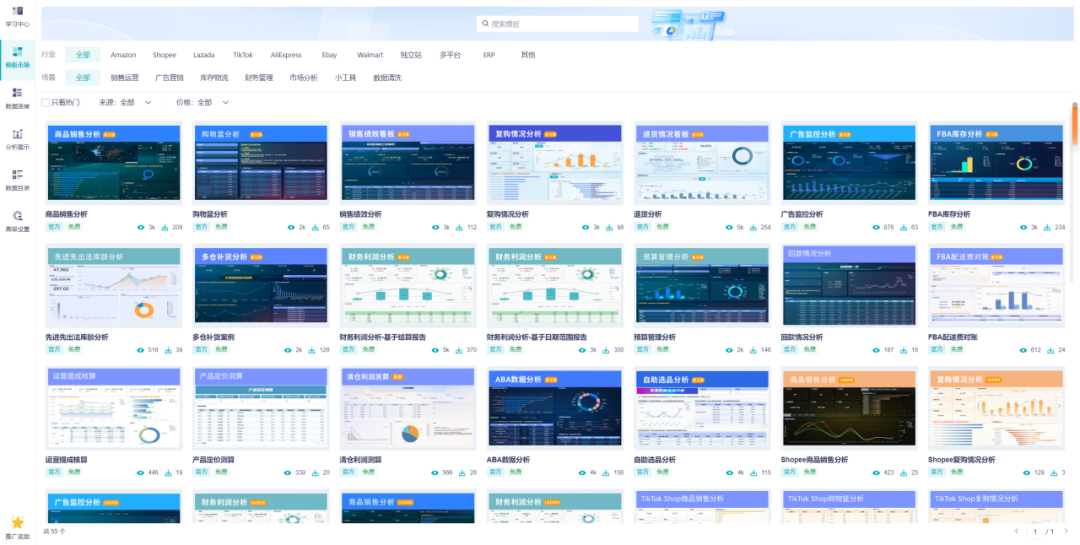Click the download icon on 商品销售分析 card
Screen dimensions: 1080x545
click(165, 227)
